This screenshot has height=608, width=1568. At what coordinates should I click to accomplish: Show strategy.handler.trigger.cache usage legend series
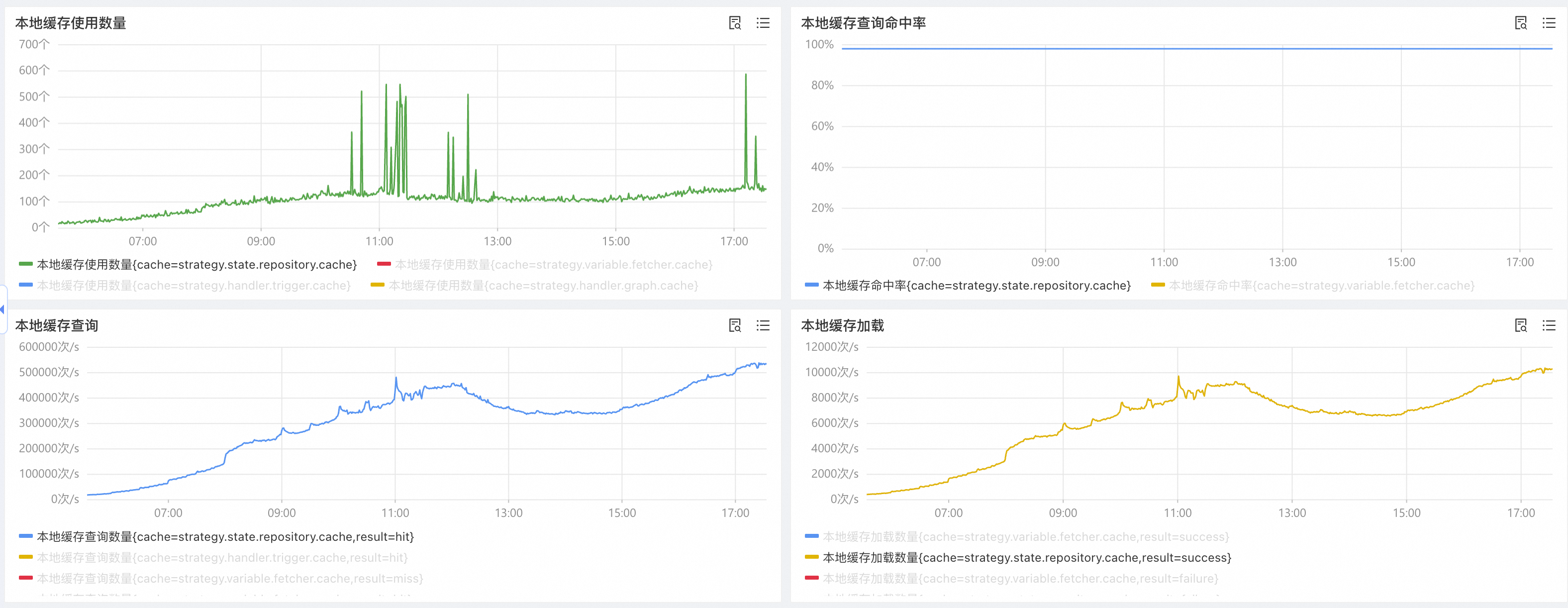pyautogui.click(x=193, y=286)
